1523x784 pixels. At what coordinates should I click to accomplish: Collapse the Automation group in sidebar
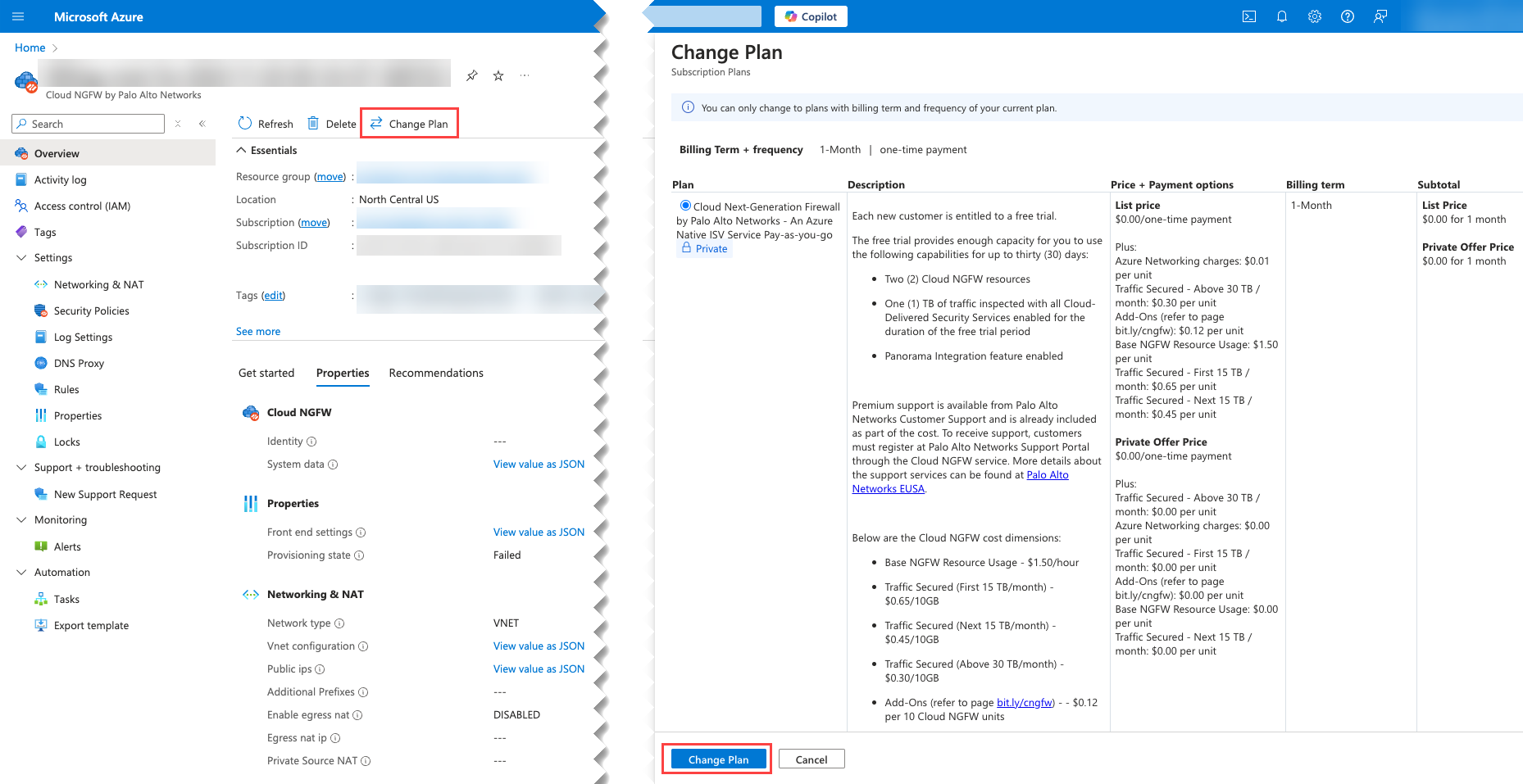(21, 573)
